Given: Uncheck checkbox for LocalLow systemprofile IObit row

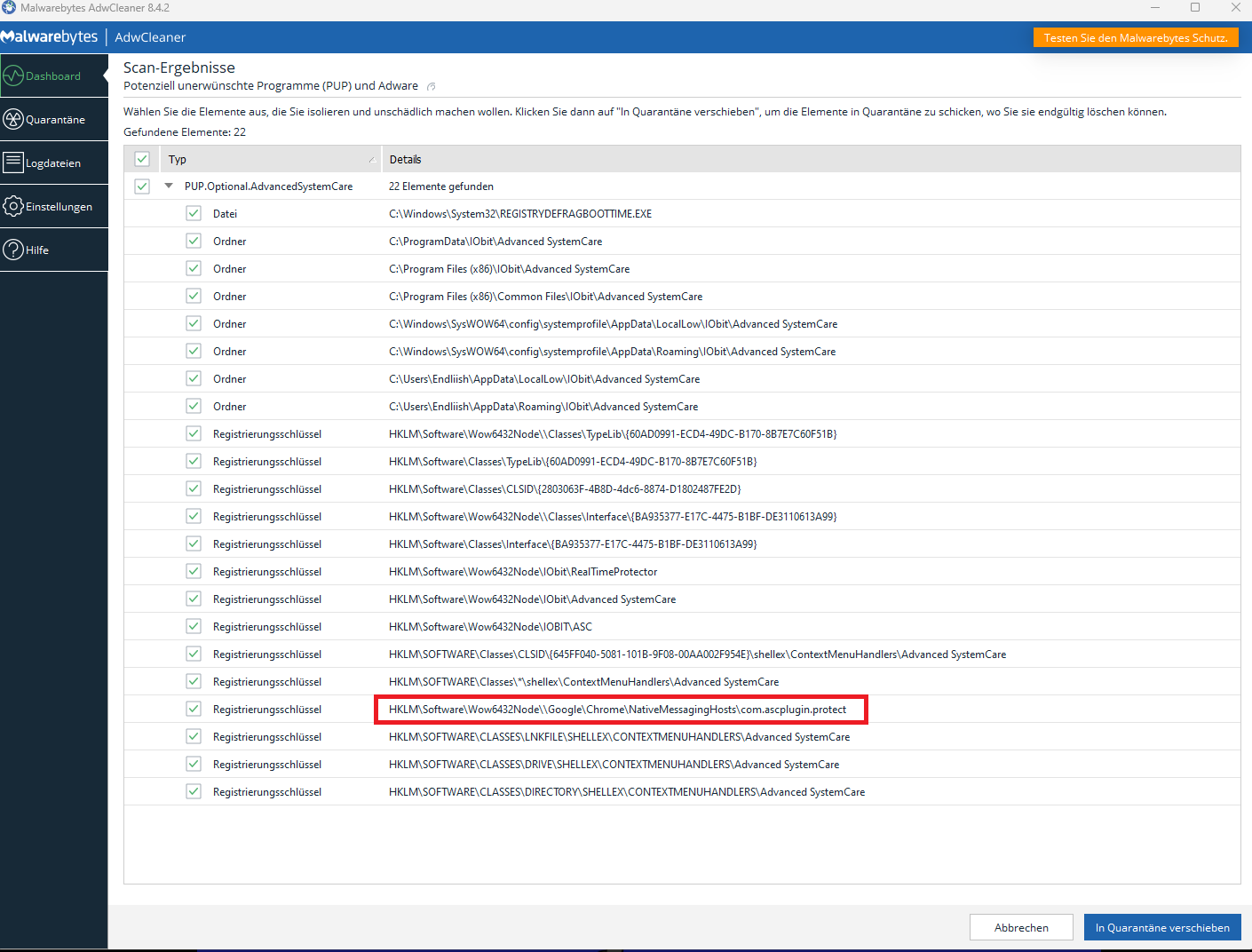Looking at the screenshot, I should coord(194,323).
